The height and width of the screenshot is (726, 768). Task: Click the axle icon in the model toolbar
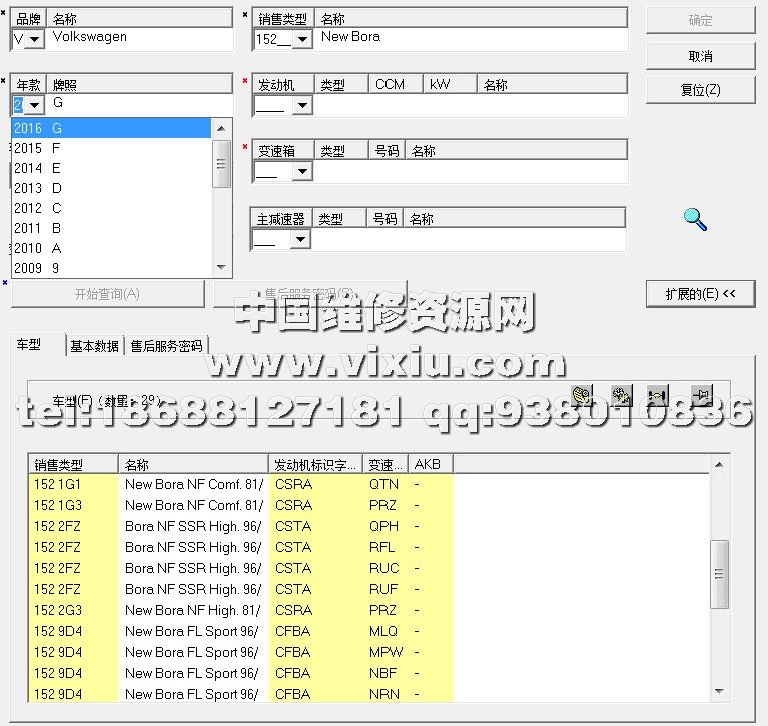(x=658, y=396)
